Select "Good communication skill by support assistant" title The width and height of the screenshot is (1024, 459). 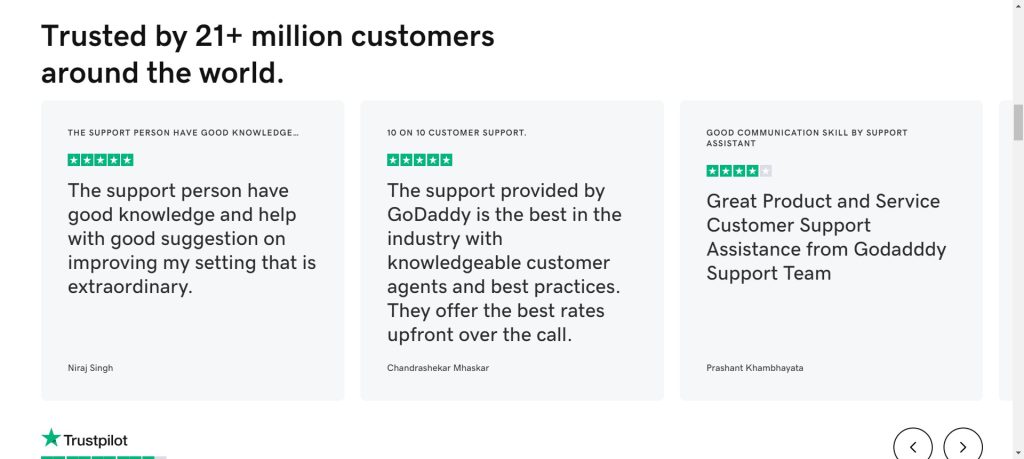806,137
